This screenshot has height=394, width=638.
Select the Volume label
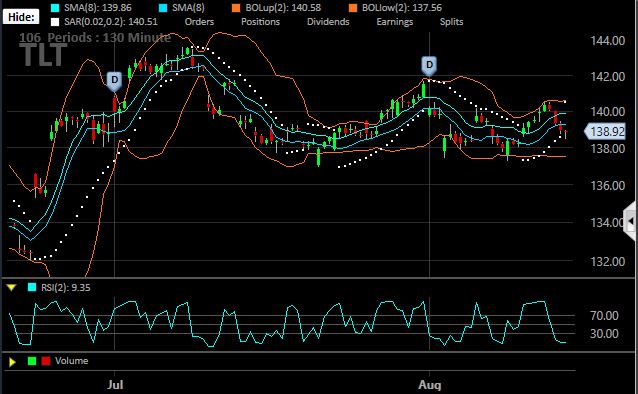click(72, 361)
